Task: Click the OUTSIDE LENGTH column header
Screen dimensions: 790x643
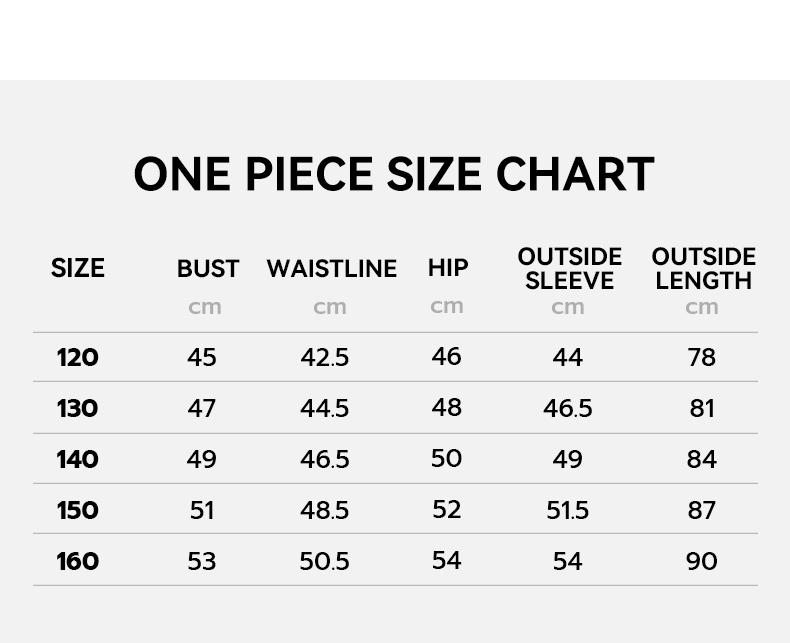Action: (703, 269)
